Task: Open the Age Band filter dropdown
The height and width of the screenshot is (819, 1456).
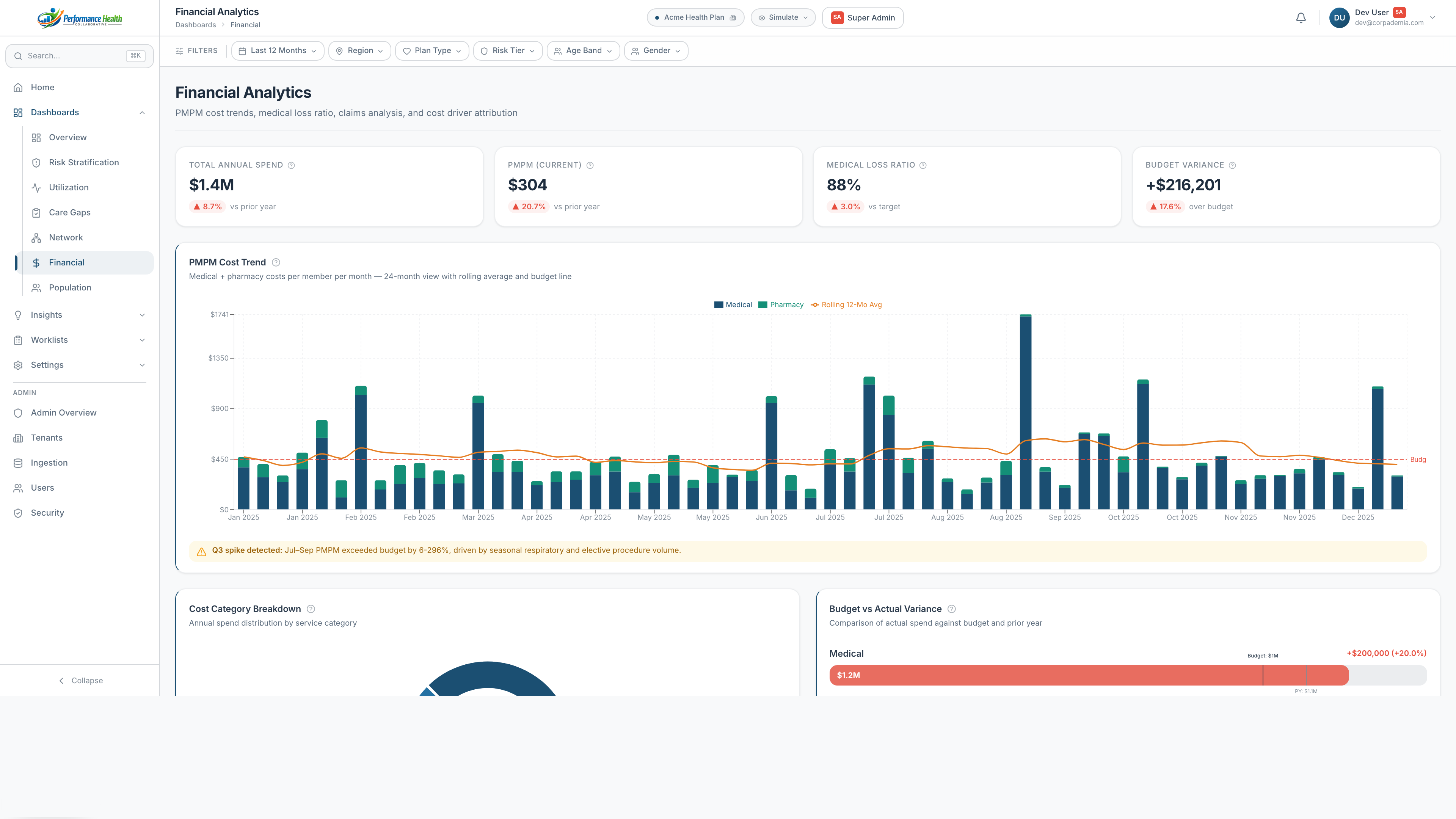Action: click(x=583, y=51)
